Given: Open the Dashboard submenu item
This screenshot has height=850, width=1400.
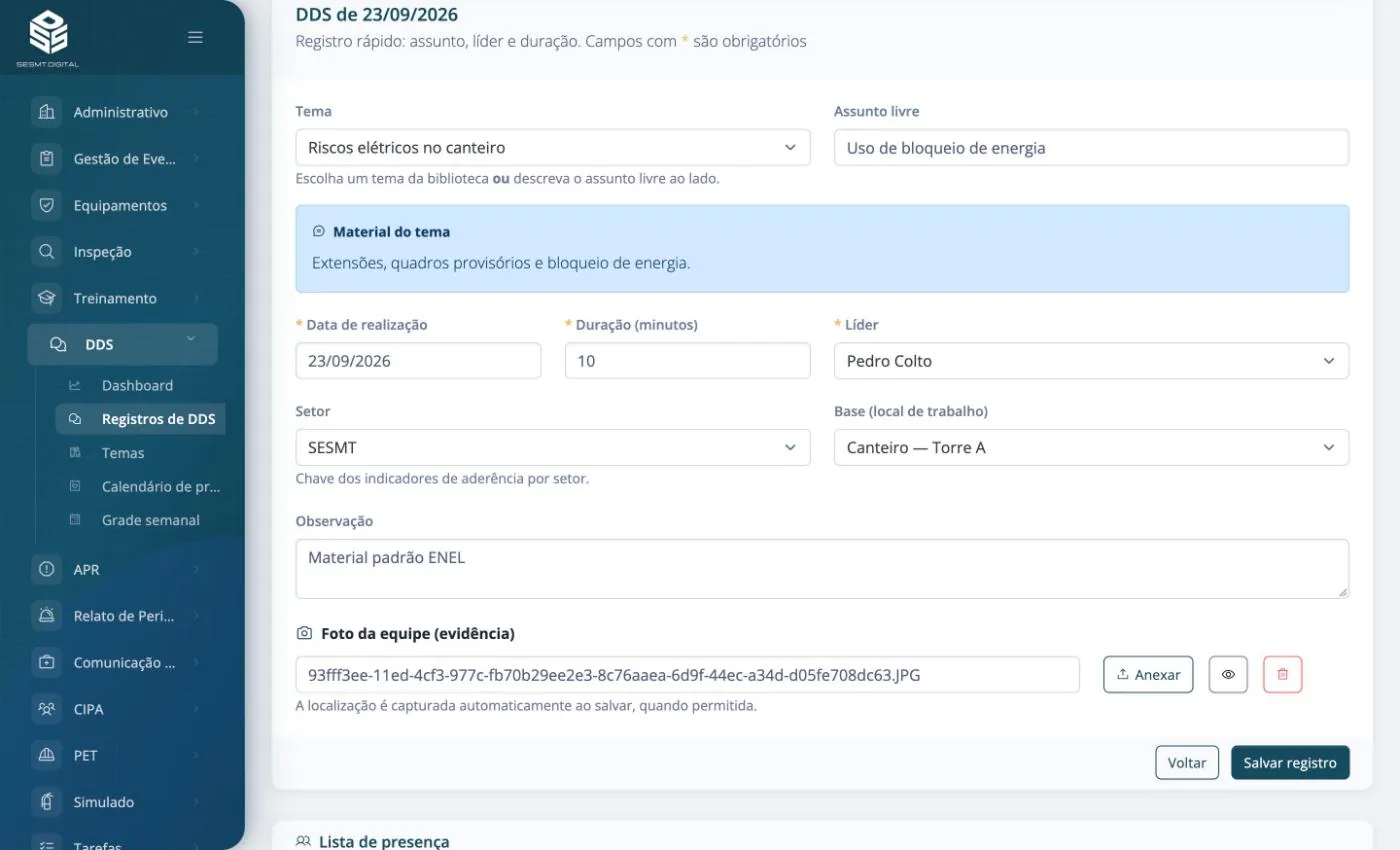Looking at the screenshot, I should click(137, 385).
